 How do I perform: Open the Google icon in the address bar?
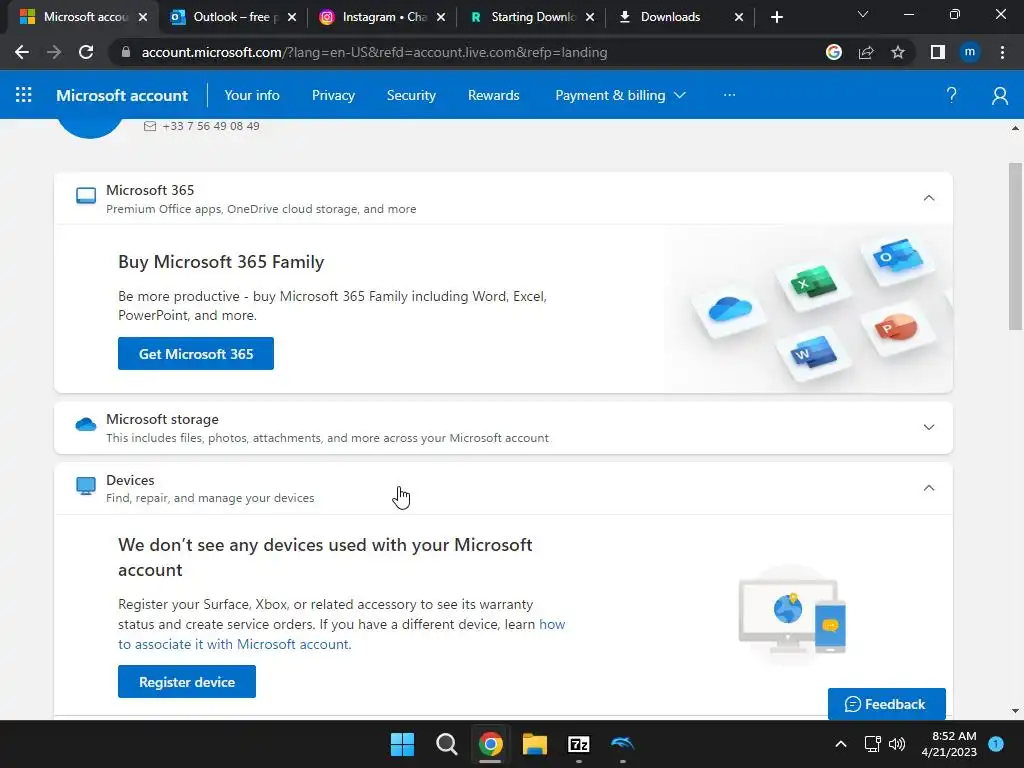(x=834, y=52)
